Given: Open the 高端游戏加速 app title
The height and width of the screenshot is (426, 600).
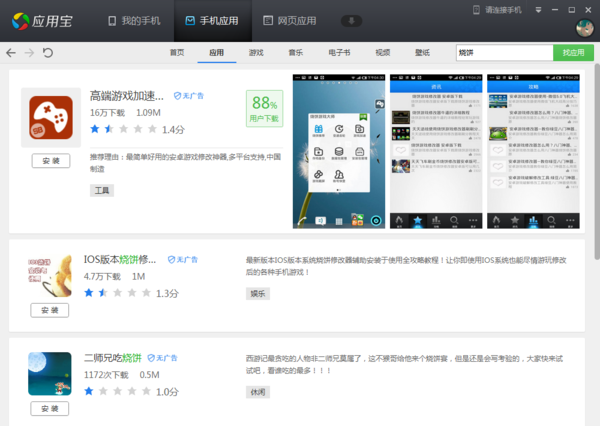Looking at the screenshot, I should click(x=127, y=96).
